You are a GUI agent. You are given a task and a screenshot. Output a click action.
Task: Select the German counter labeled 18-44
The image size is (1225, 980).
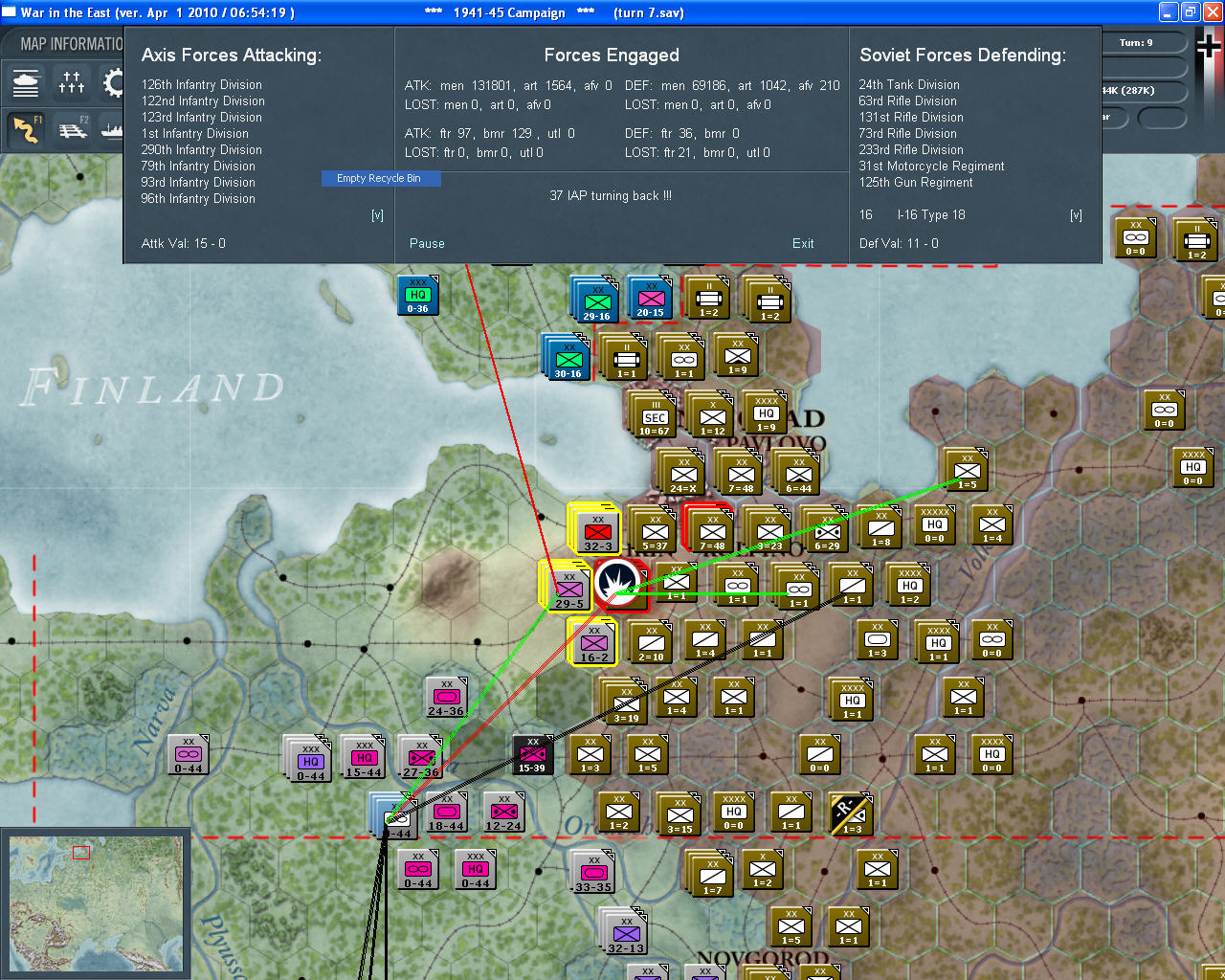point(446,813)
